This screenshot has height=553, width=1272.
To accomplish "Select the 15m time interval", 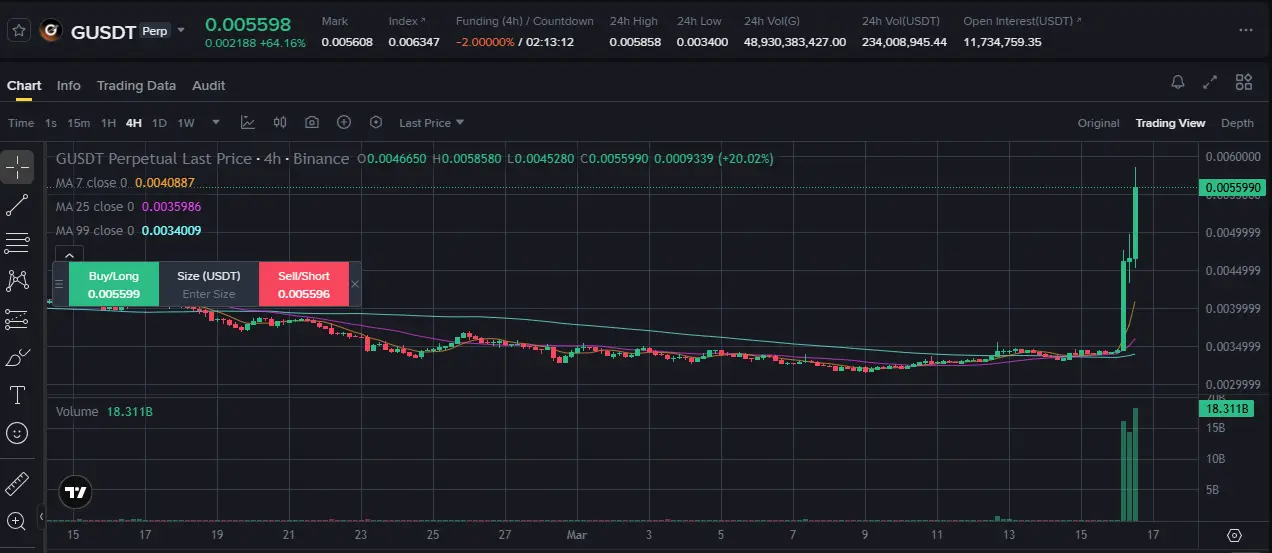I will coord(78,123).
